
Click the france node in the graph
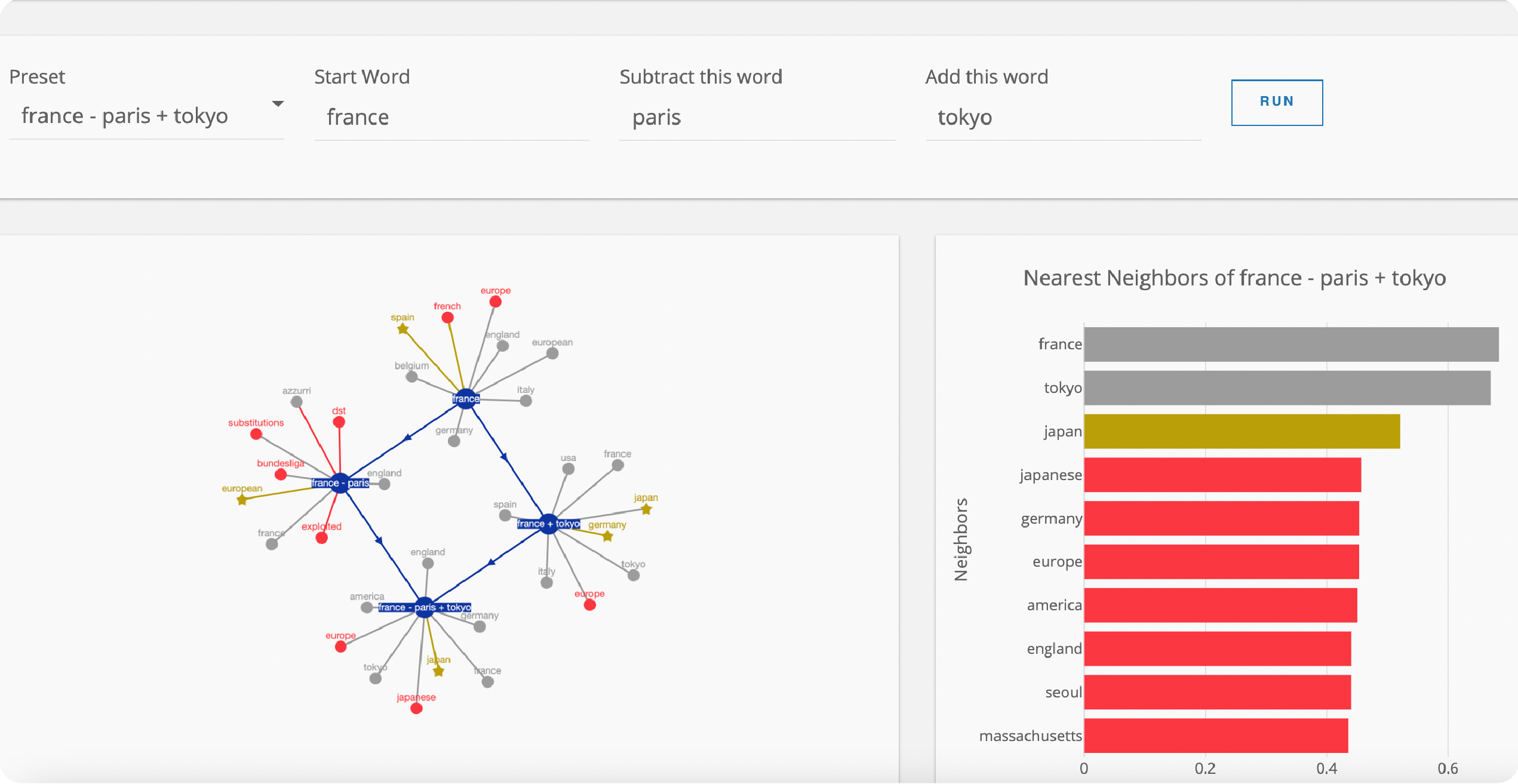466,393
